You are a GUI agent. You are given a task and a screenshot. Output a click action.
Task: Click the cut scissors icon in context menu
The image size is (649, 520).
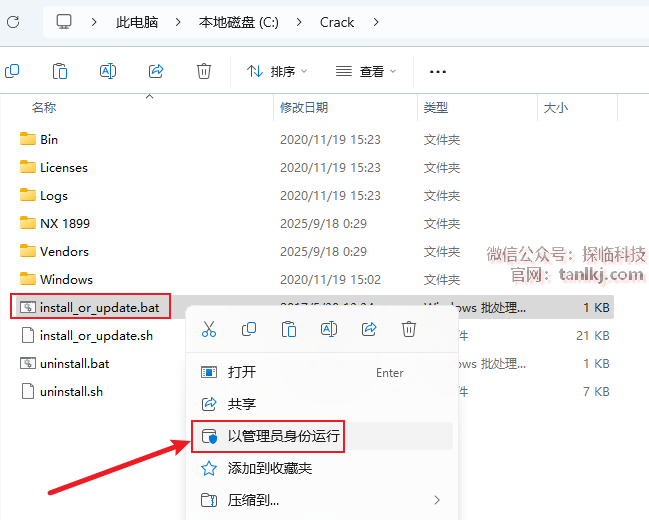209,329
